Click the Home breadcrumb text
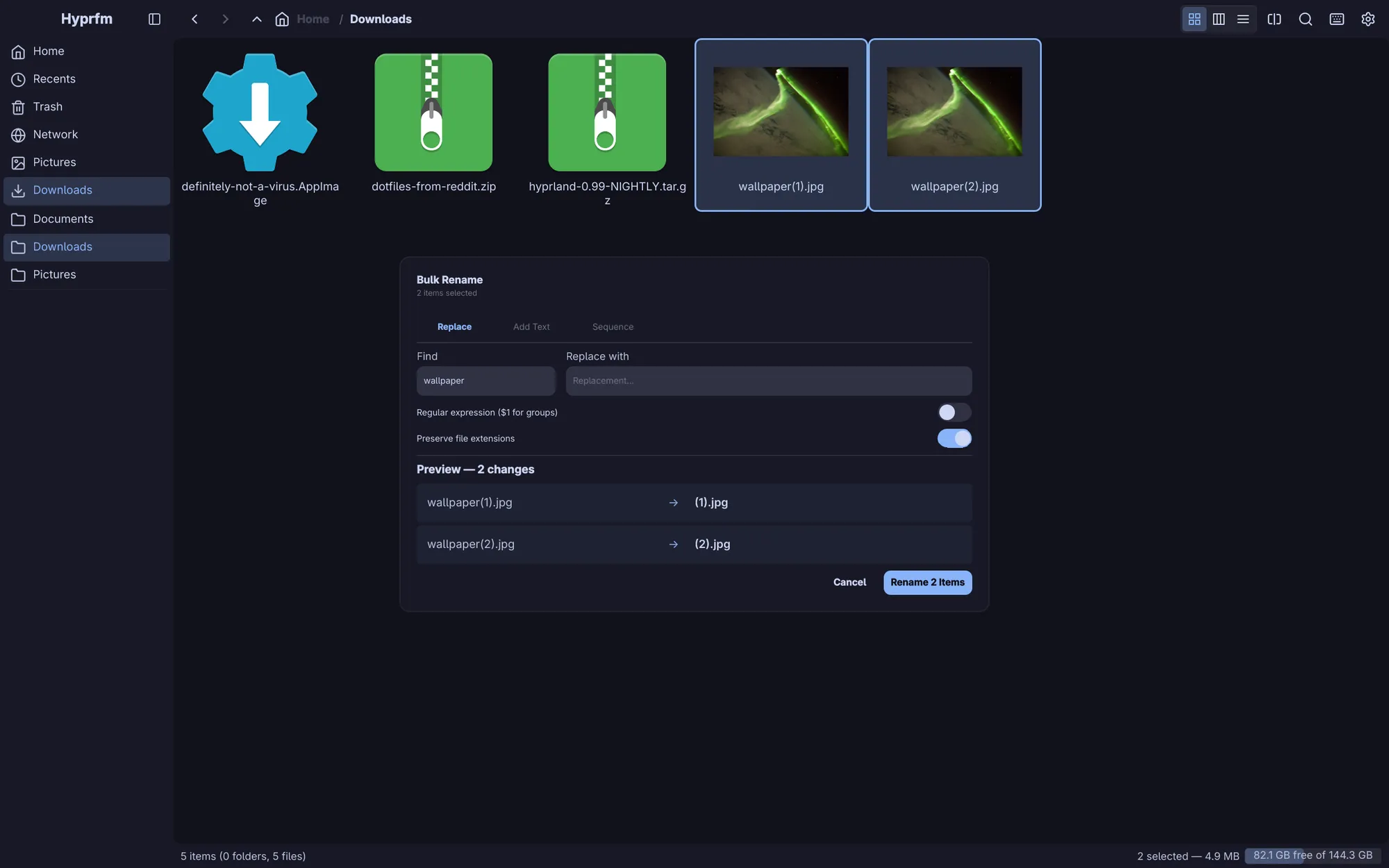This screenshot has width=1389, height=868. tap(313, 19)
